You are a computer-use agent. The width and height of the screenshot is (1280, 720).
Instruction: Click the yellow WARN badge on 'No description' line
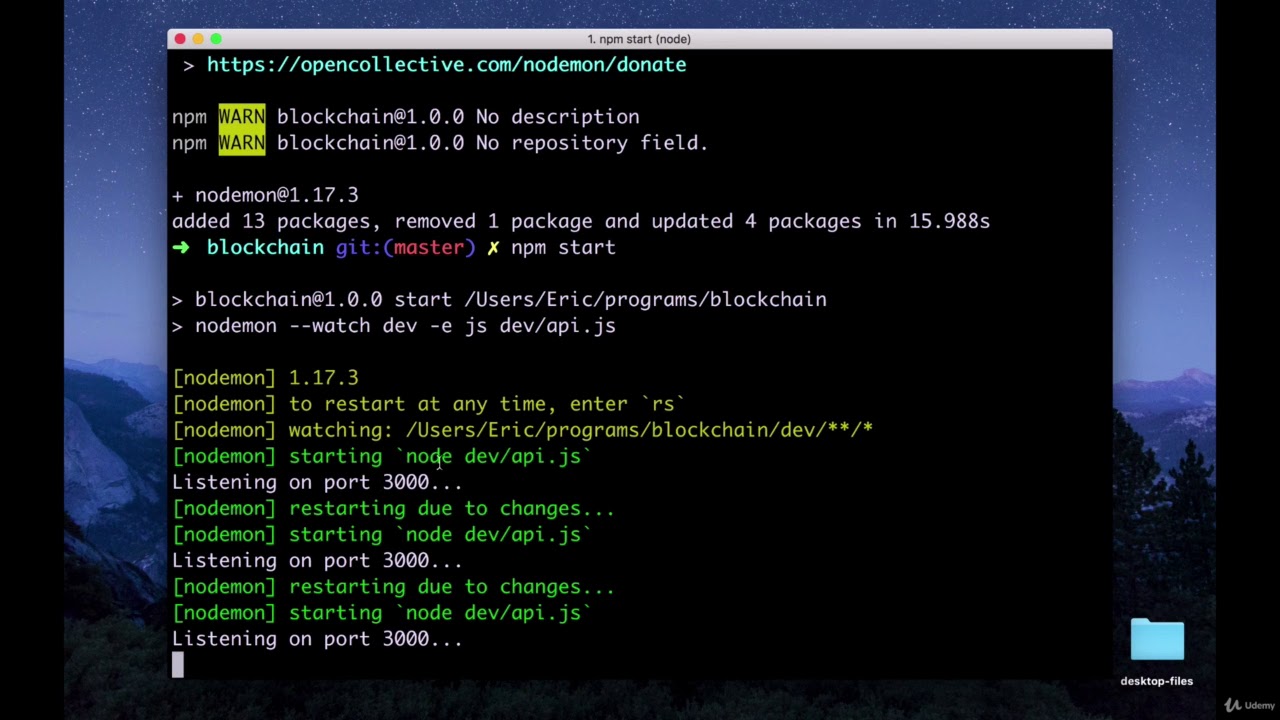coord(242,117)
